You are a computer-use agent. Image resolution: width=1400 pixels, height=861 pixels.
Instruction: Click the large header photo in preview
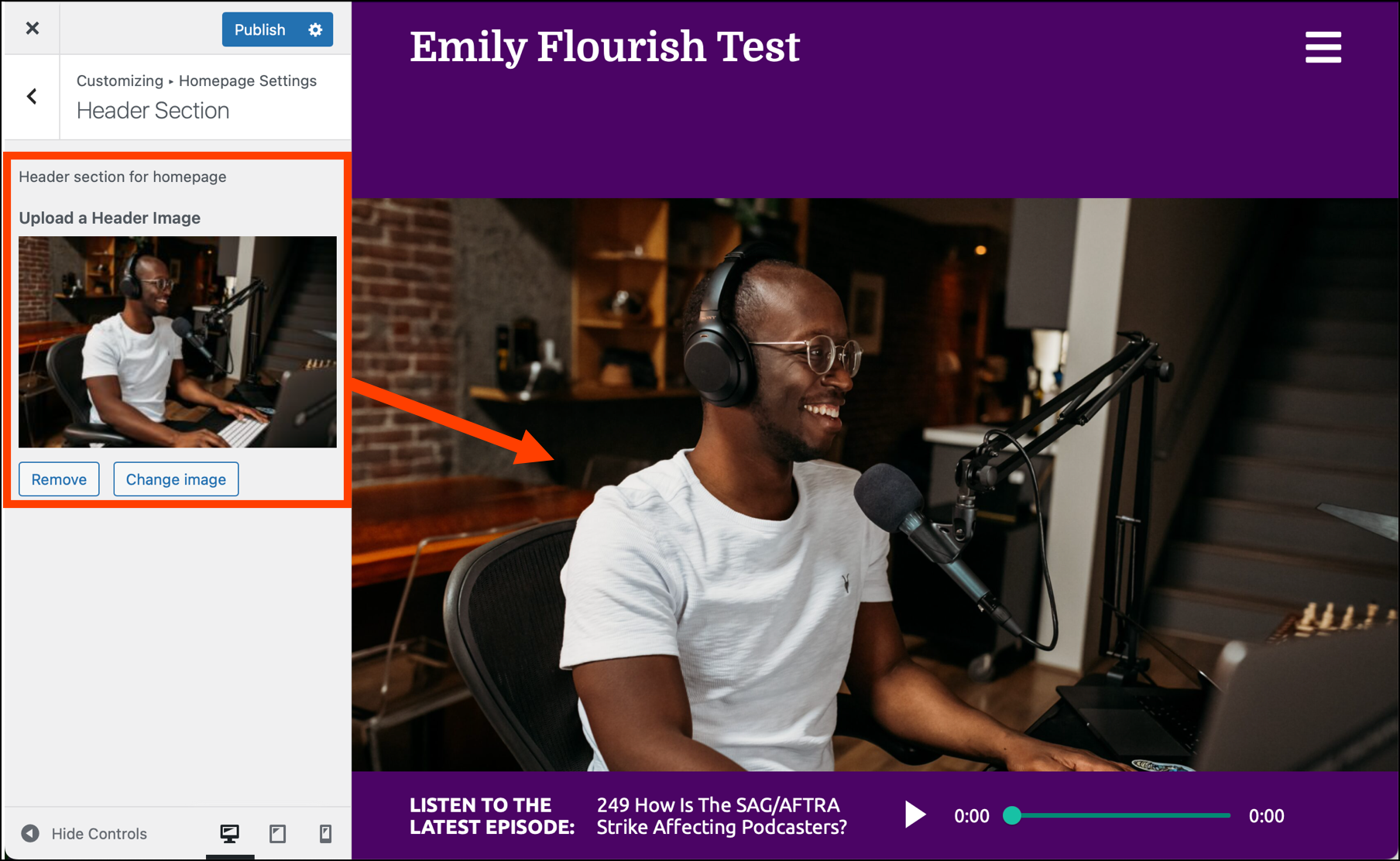click(x=875, y=485)
